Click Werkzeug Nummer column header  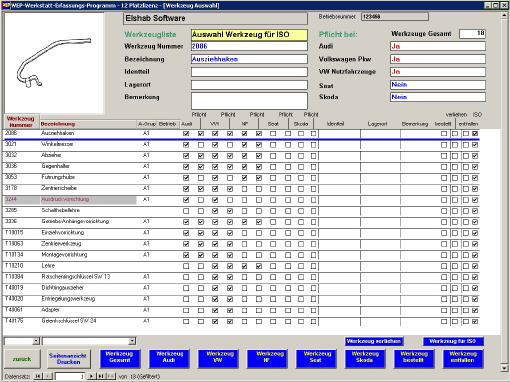coord(21,121)
